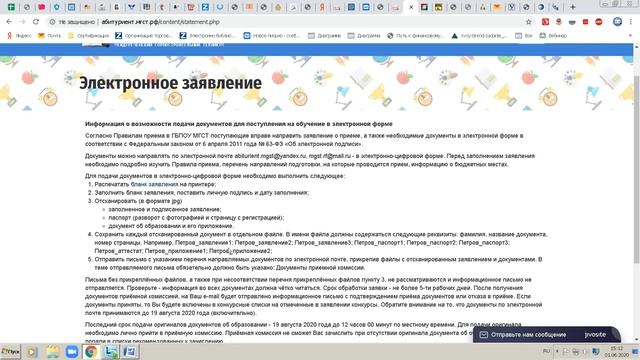Open the Яндекс bookmark
640x360 pixels.
(x=19, y=36)
